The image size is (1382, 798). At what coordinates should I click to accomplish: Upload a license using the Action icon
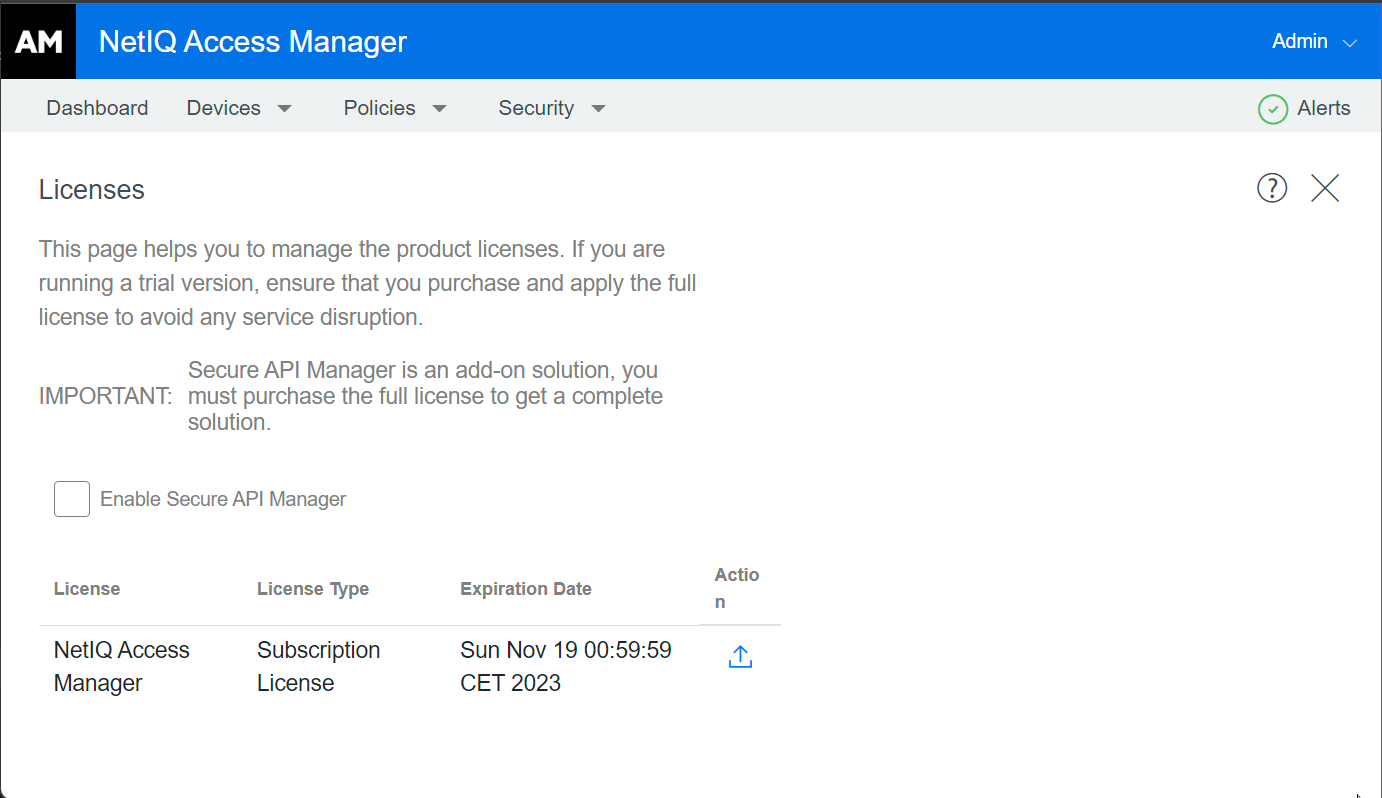point(739,656)
